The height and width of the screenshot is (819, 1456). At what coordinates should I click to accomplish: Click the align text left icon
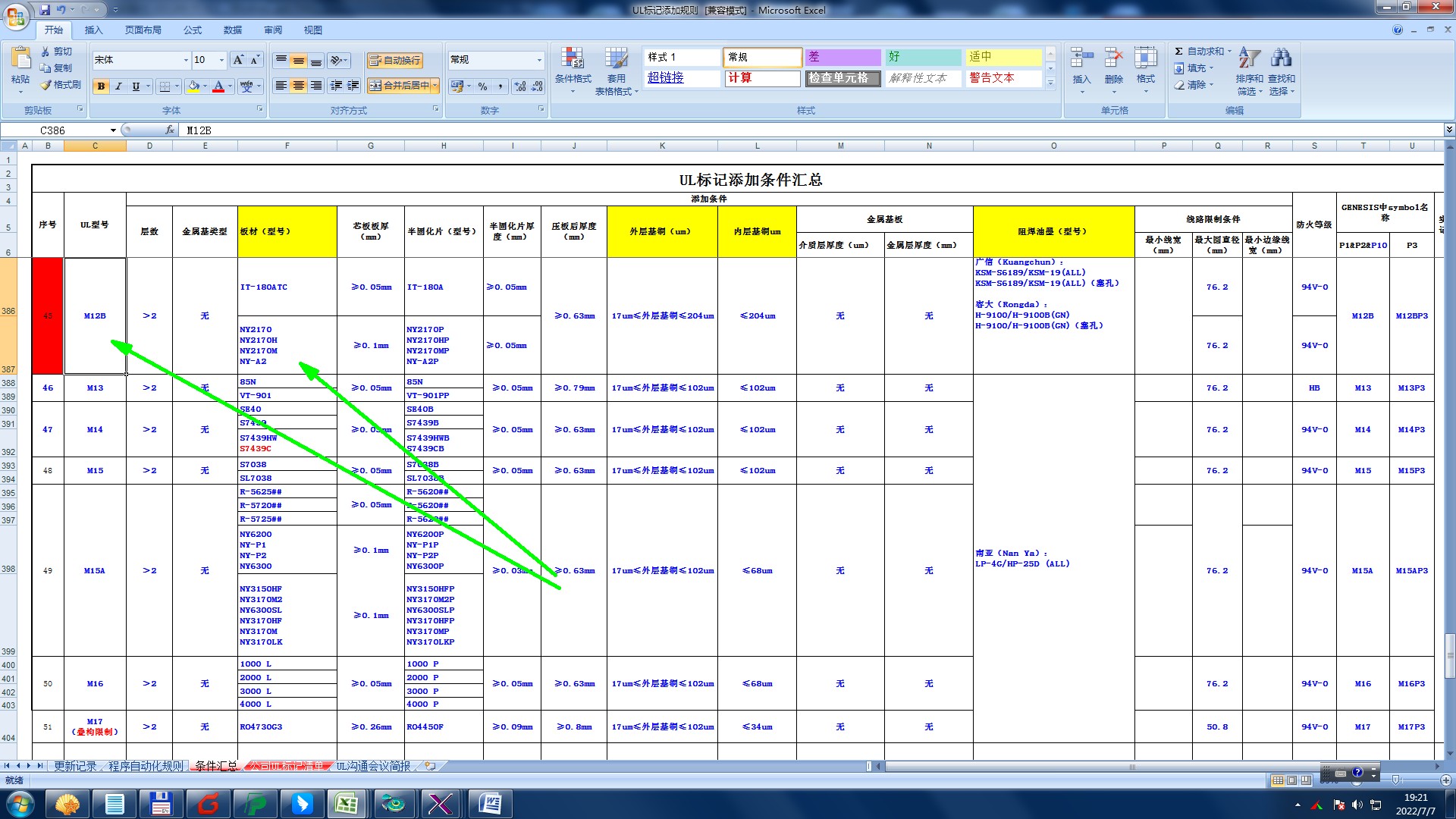pyautogui.click(x=281, y=86)
